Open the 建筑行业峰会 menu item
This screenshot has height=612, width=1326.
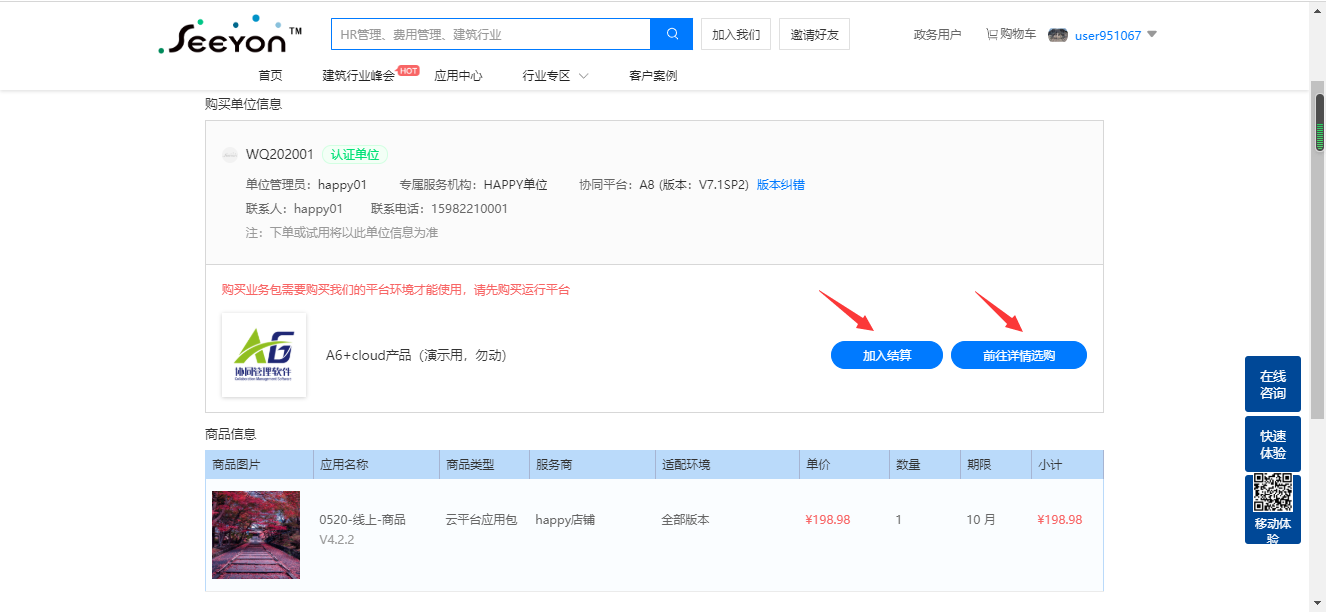tap(358, 76)
